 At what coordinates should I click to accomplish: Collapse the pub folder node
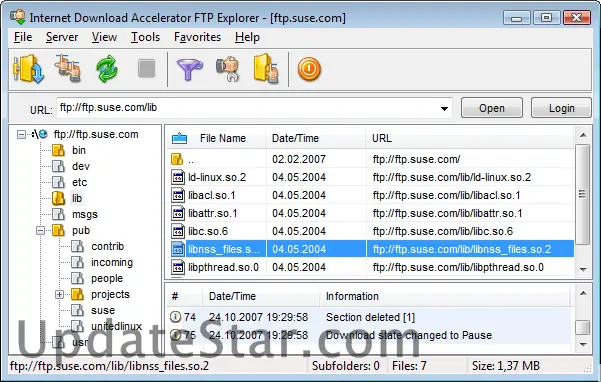point(40,231)
